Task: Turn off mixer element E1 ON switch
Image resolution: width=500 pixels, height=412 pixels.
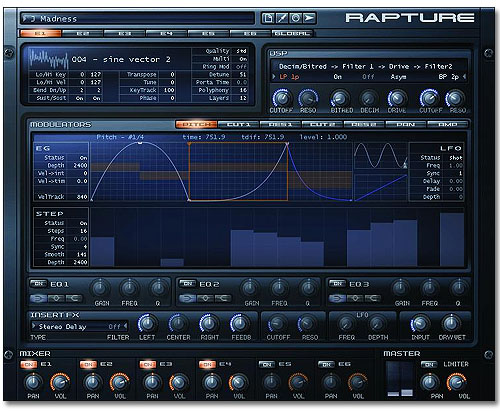Action: click(x=29, y=364)
